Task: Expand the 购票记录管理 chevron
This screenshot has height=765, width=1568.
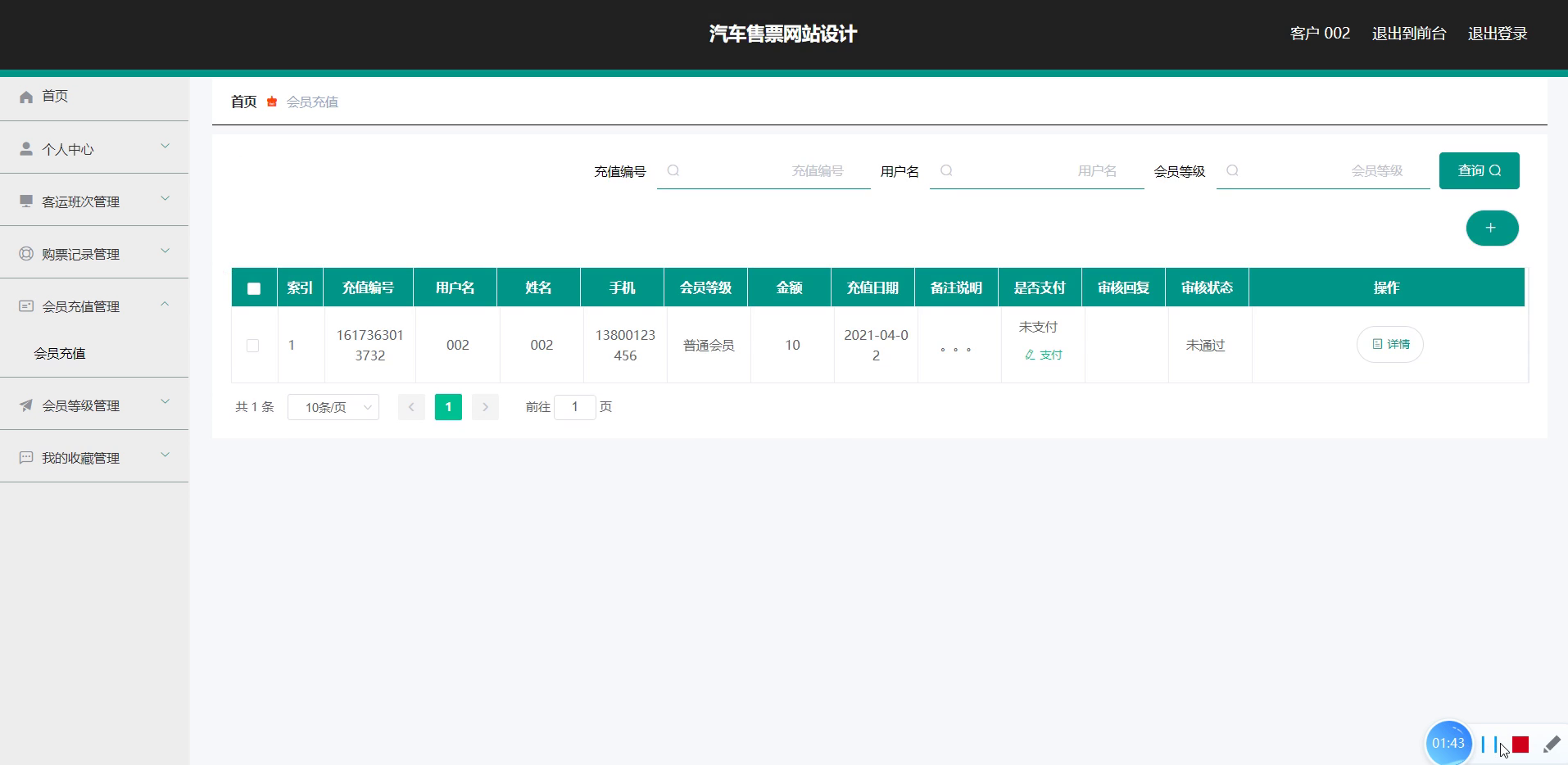Action: 165,251
